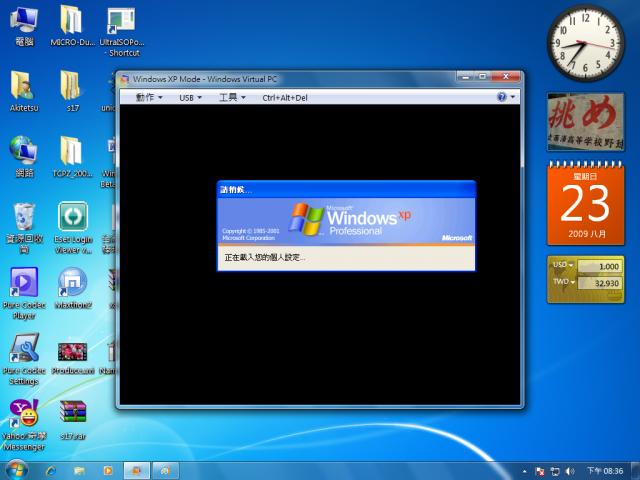The height and width of the screenshot is (480, 640).
Task: Change the USD currency dropdown
Action: [x=563, y=265]
